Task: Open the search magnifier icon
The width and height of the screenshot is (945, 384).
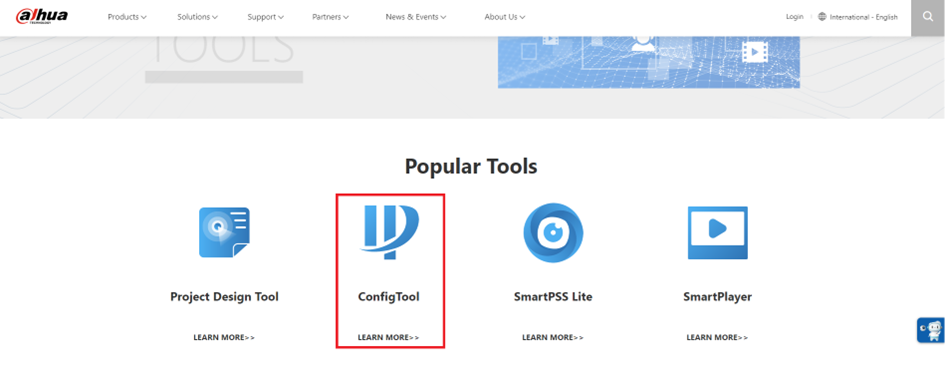Action: click(928, 17)
